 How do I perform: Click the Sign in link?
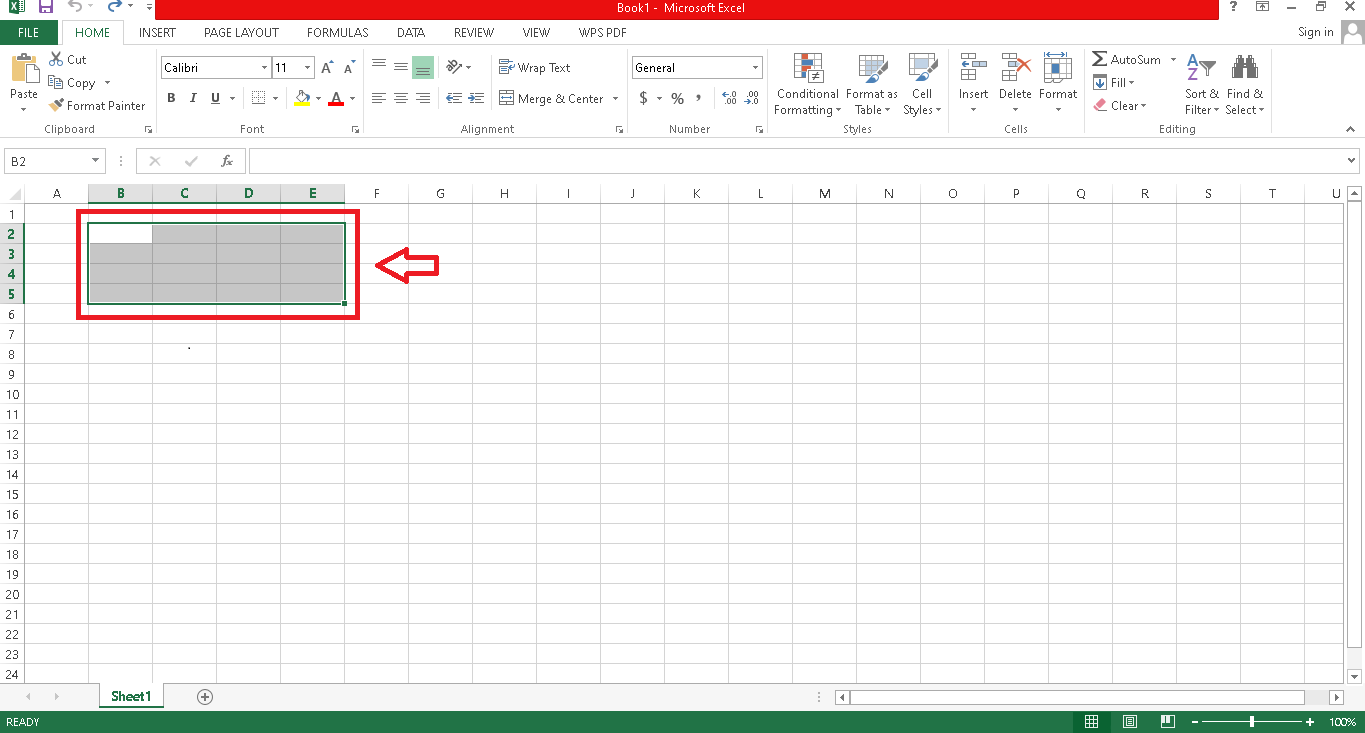(x=1315, y=33)
